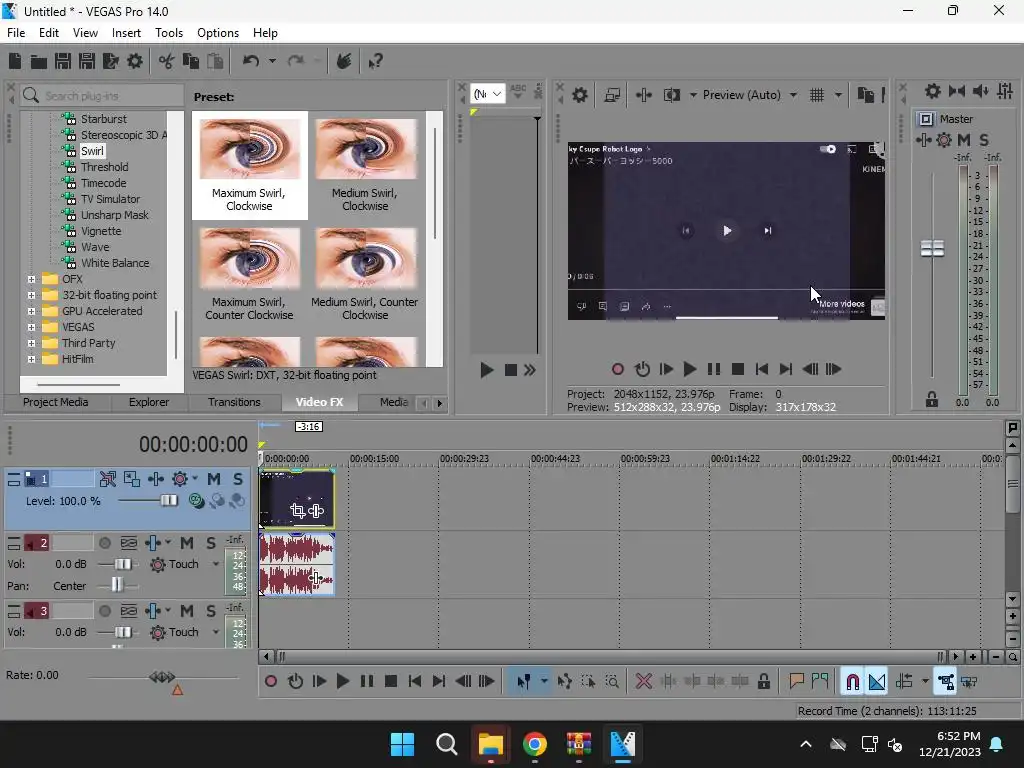Open Track FX on video track 1

pos(155,479)
